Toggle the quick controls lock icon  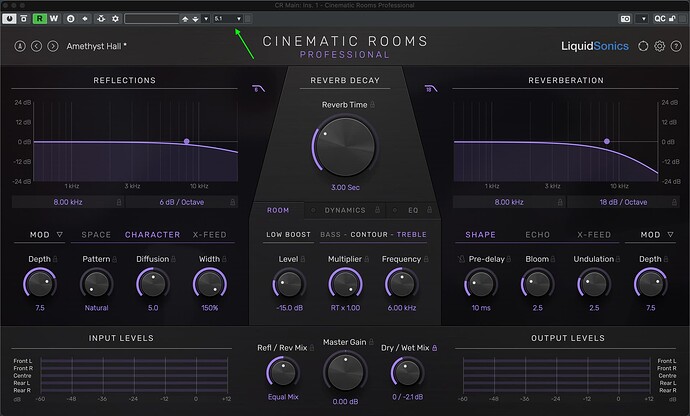coord(672,18)
